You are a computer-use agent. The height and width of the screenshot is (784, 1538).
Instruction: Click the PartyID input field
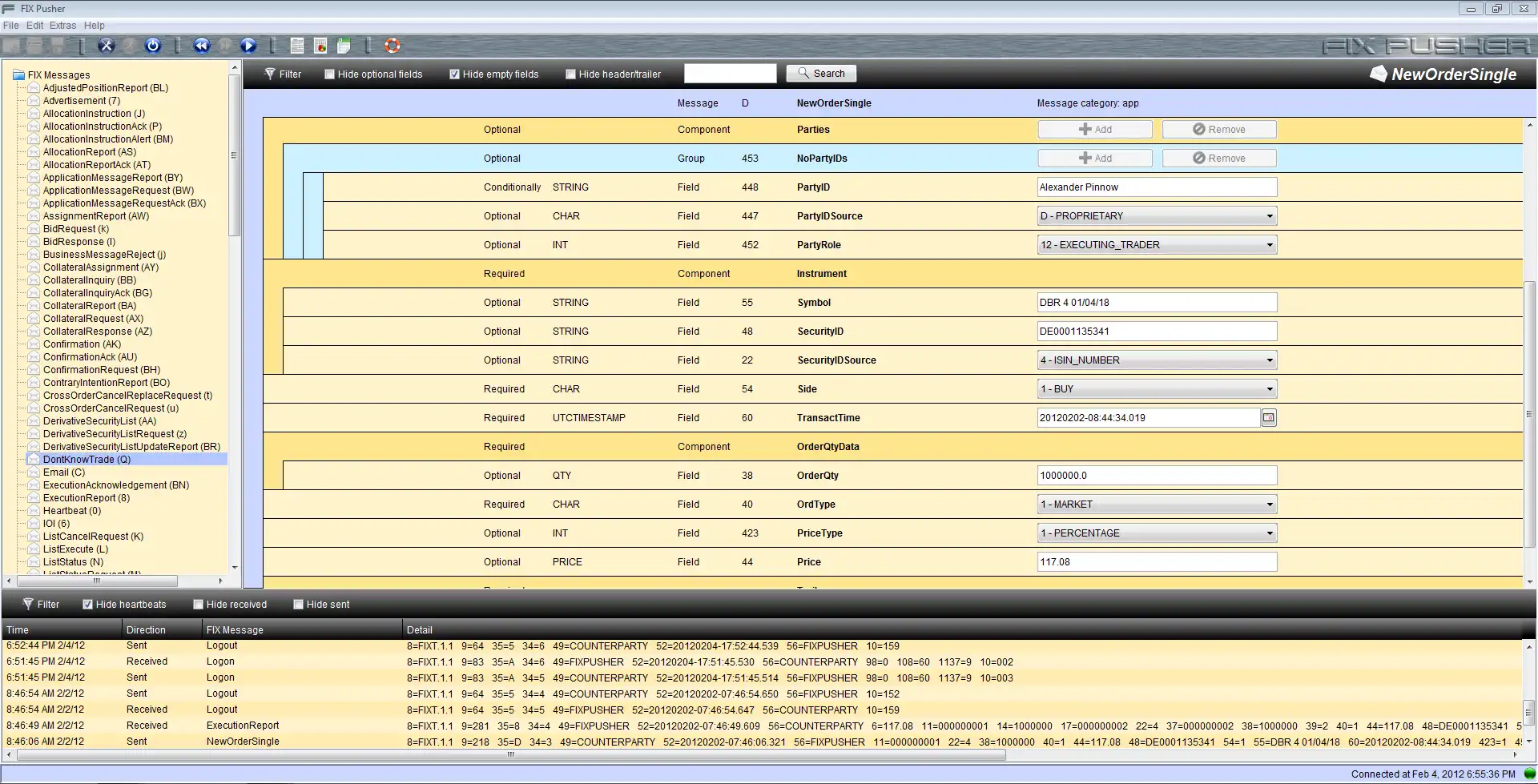tap(1157, 187)
